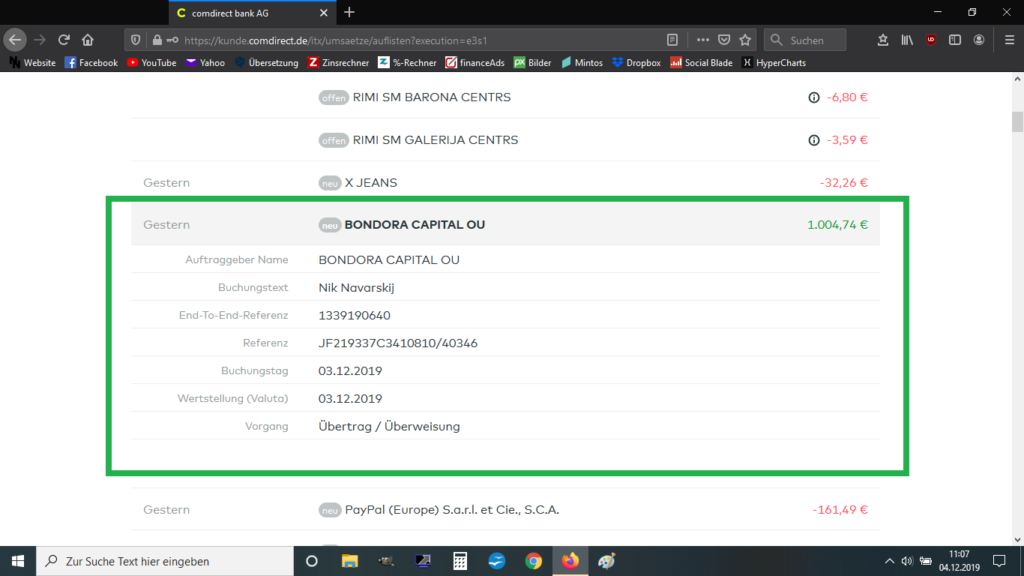Close the comdirect bank AG tab

pos(323,13)
